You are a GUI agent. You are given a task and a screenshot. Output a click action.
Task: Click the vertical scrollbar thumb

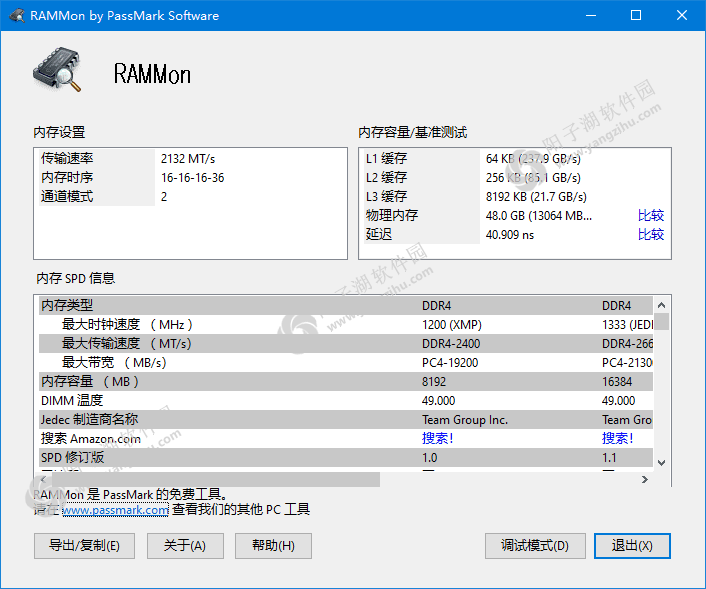[661, 322]
